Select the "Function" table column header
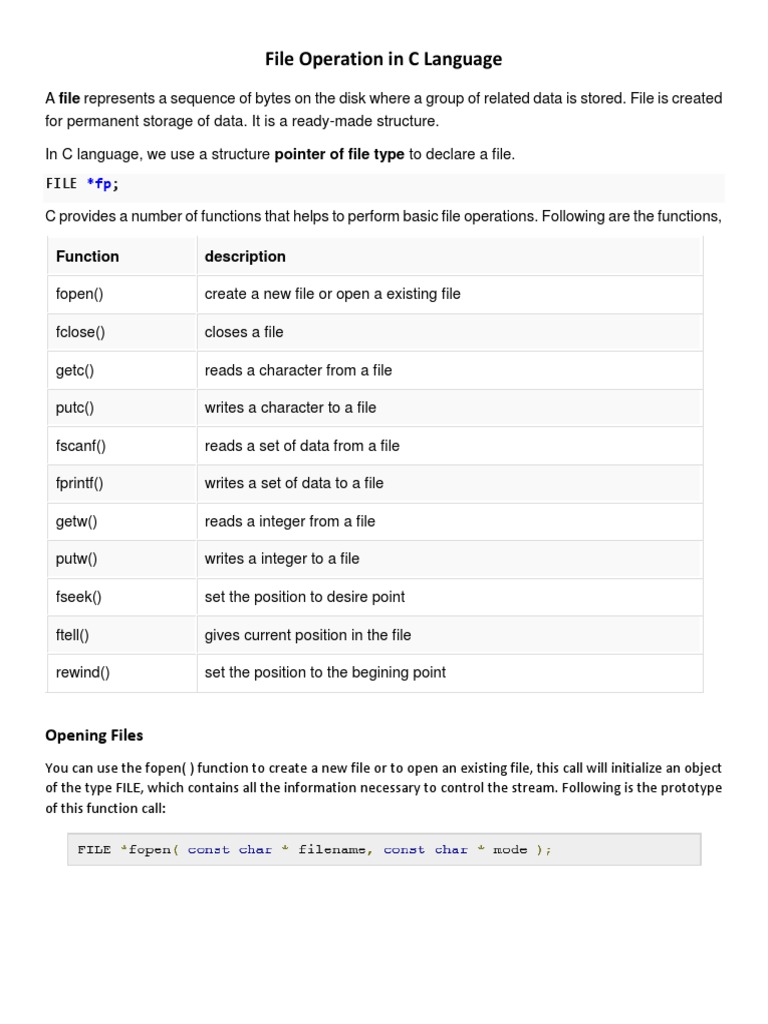Screen dimensions: 768x1024 tap(88, 256)
